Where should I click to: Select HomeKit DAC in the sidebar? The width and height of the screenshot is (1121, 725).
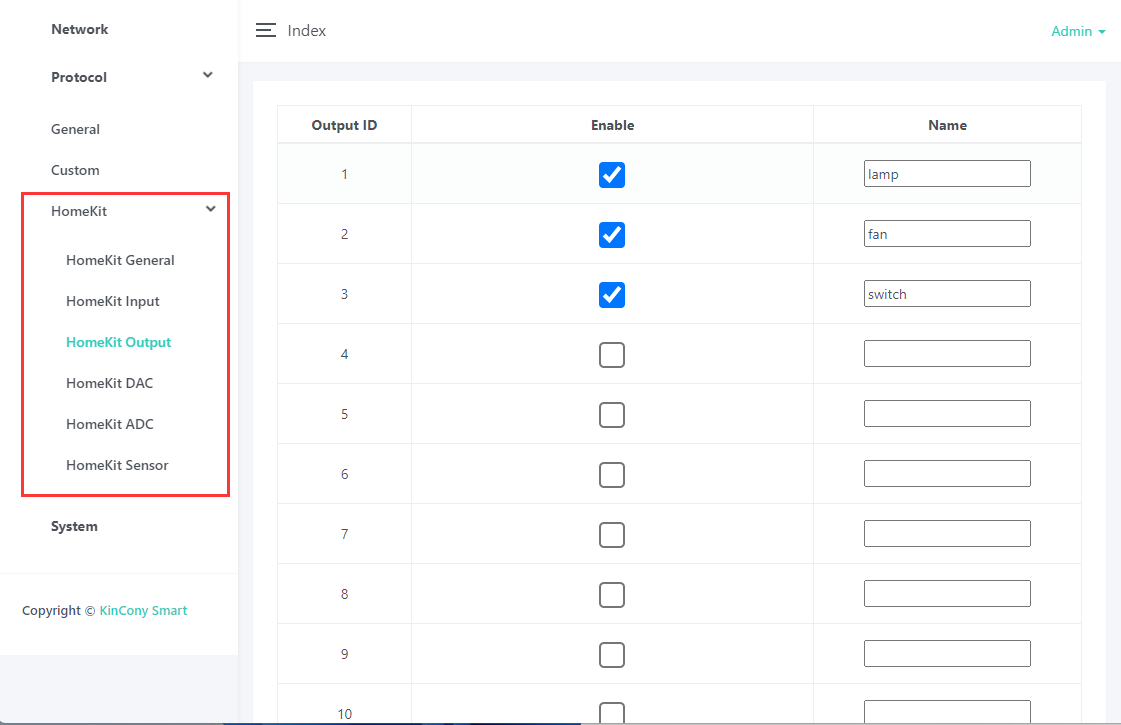pyautogui.click(x=110, y=383)
